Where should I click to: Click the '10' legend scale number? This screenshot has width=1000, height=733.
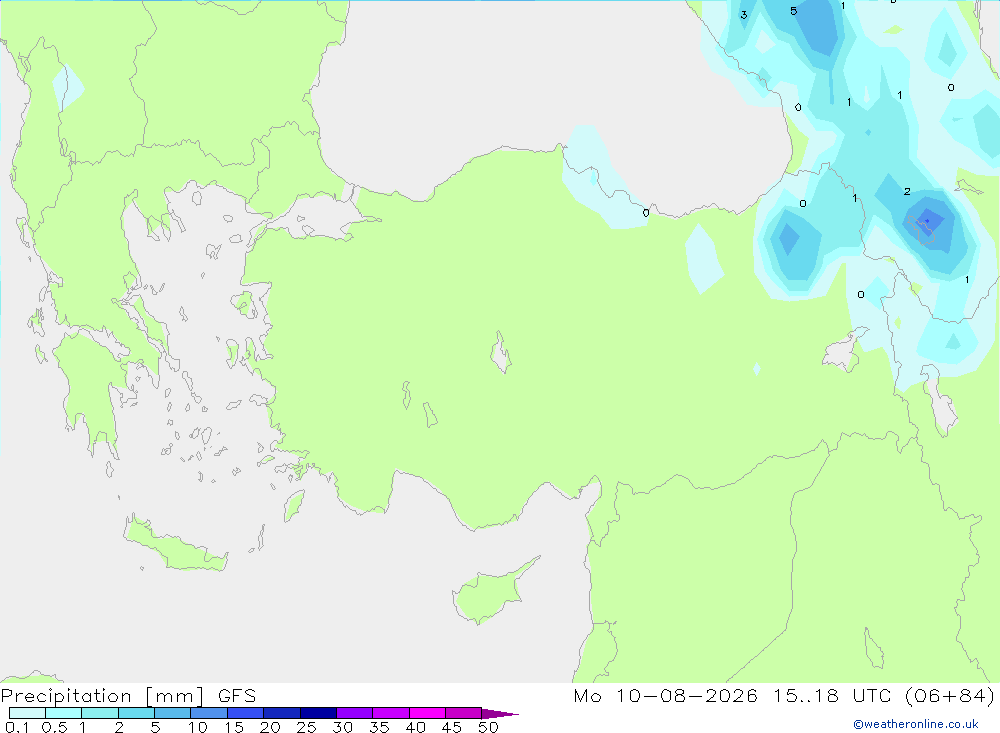(x=198, y=727)
